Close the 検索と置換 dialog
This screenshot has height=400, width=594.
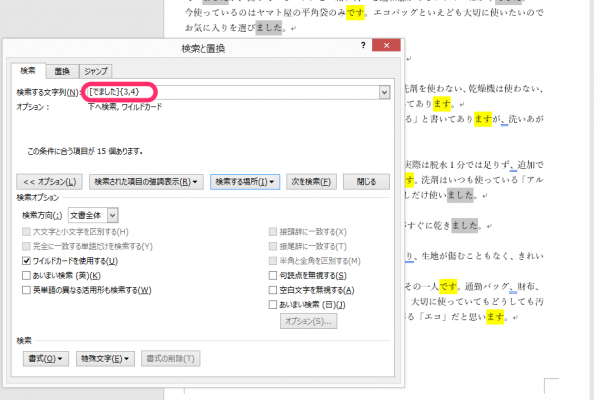tap(386, 45)
